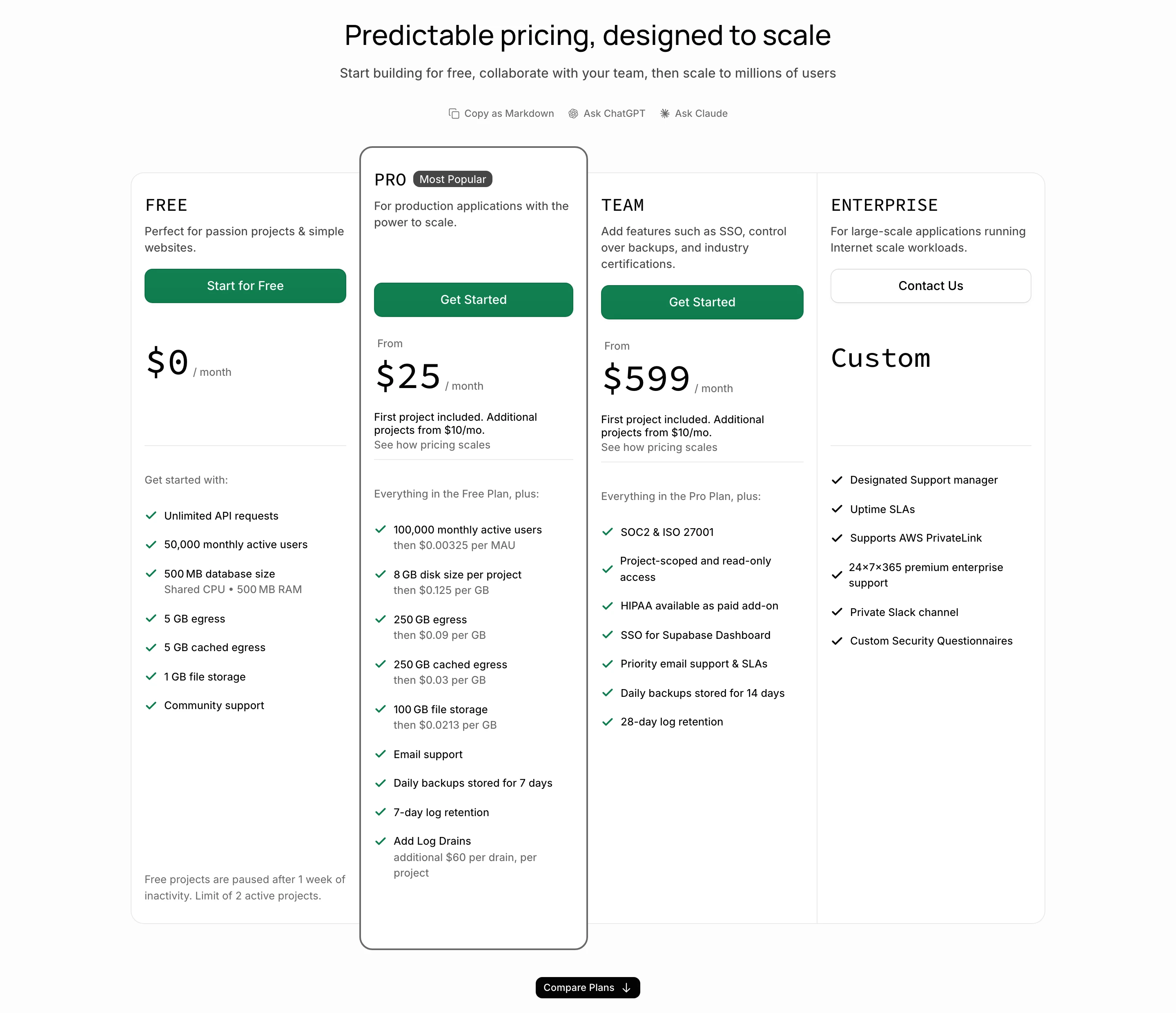Click checkmark beside SOC2 & ISO 27001

point(607,532)
